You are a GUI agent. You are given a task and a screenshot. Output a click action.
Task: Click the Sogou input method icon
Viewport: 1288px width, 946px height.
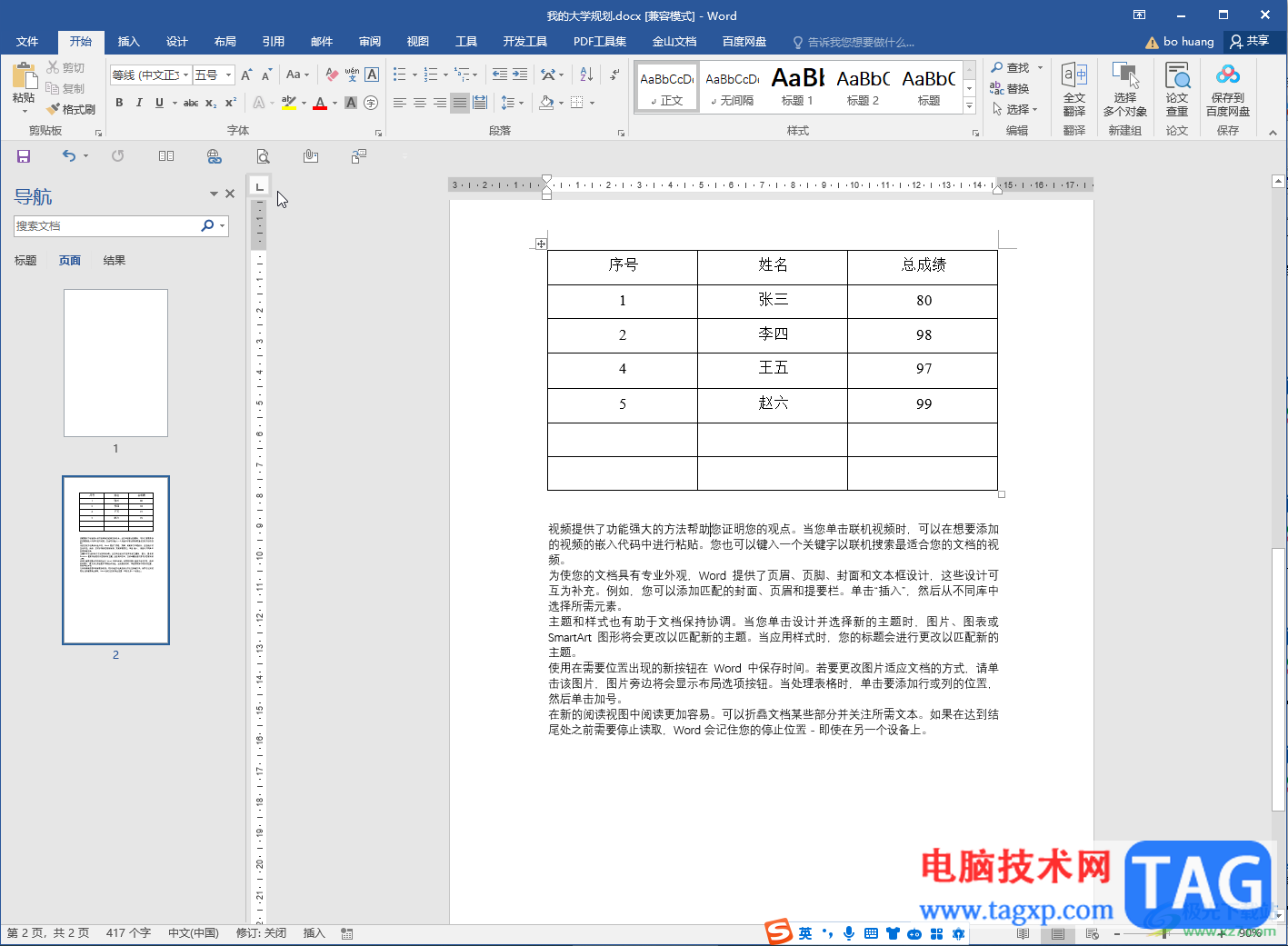pos(778,932)
